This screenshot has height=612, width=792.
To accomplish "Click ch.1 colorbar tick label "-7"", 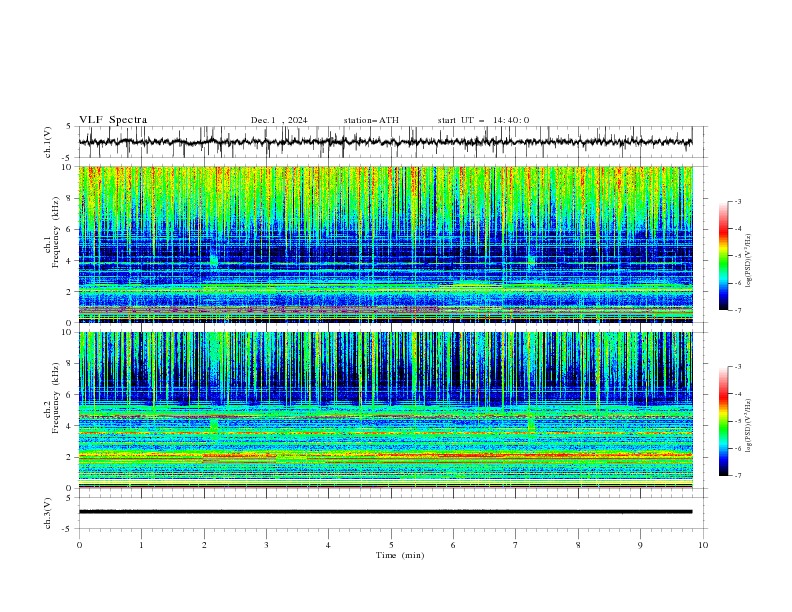I will point(738,310).
